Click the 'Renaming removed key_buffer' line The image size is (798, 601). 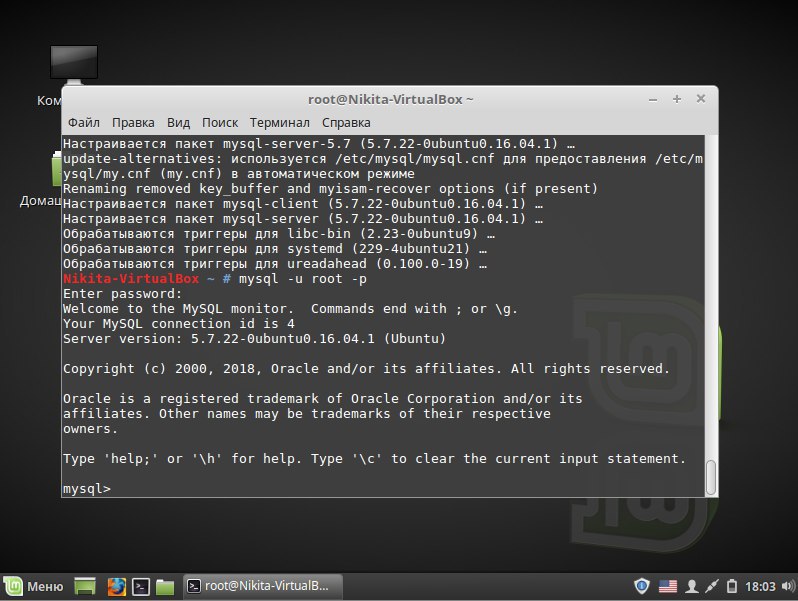click(x=330, y=189)
